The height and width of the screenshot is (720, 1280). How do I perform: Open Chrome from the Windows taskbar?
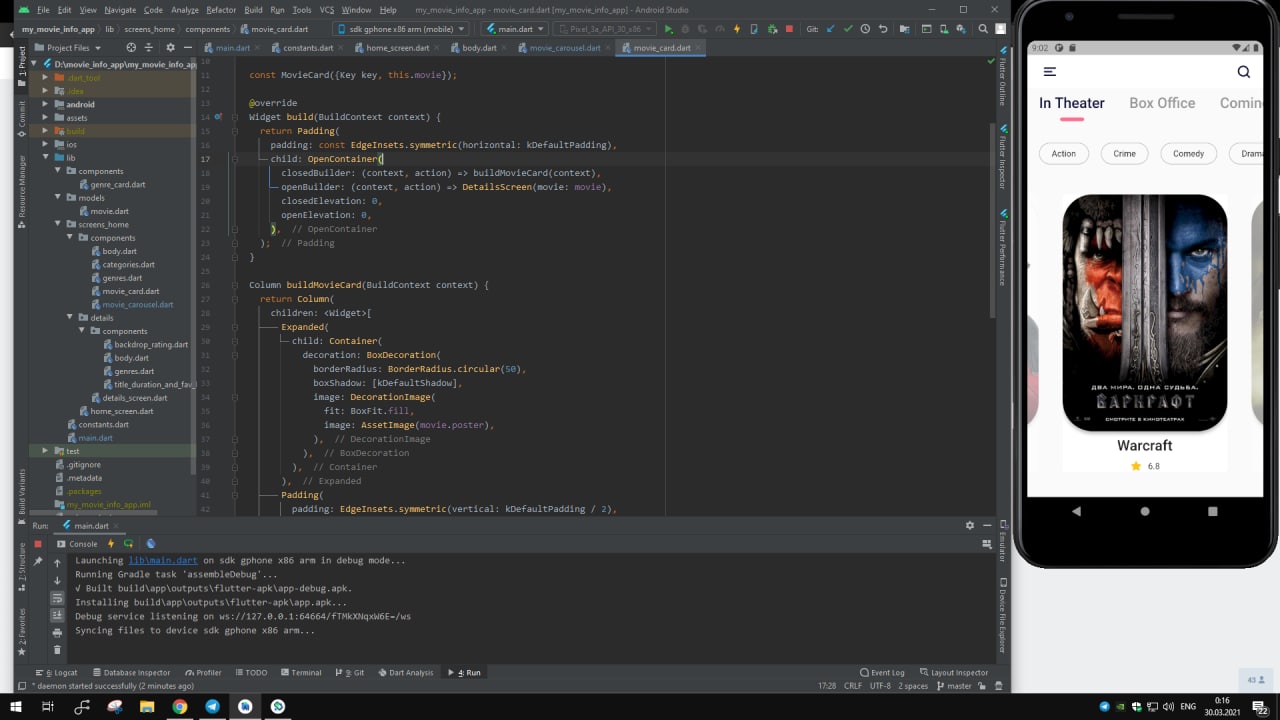179,706
